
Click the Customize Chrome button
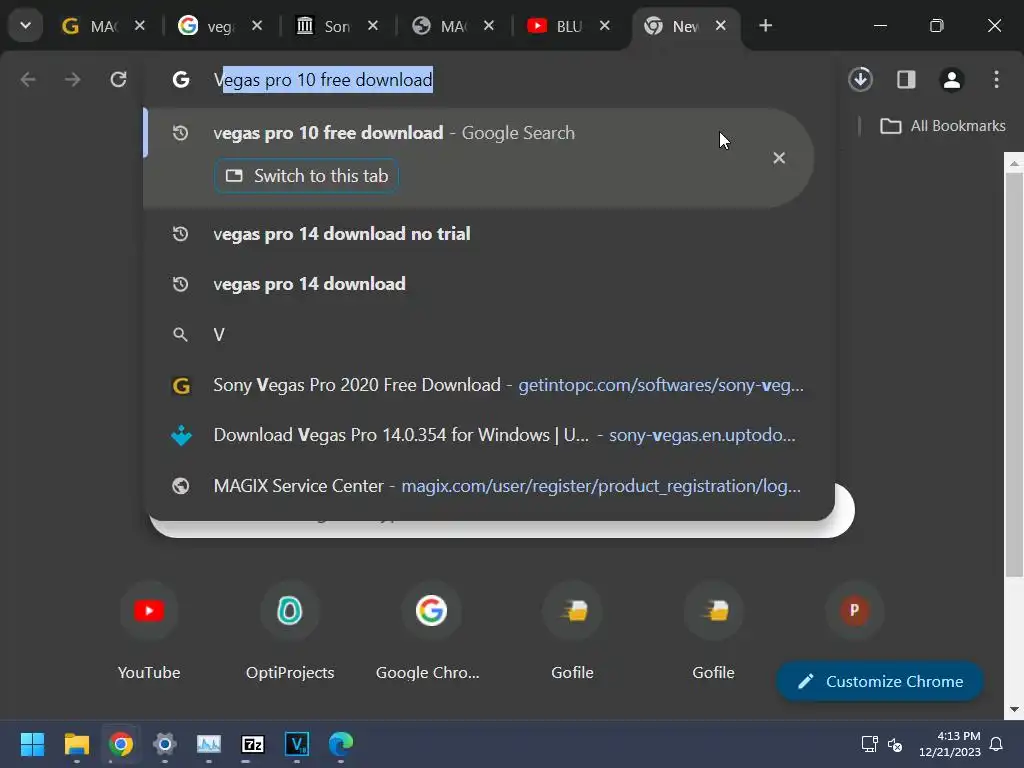point(880,681)
